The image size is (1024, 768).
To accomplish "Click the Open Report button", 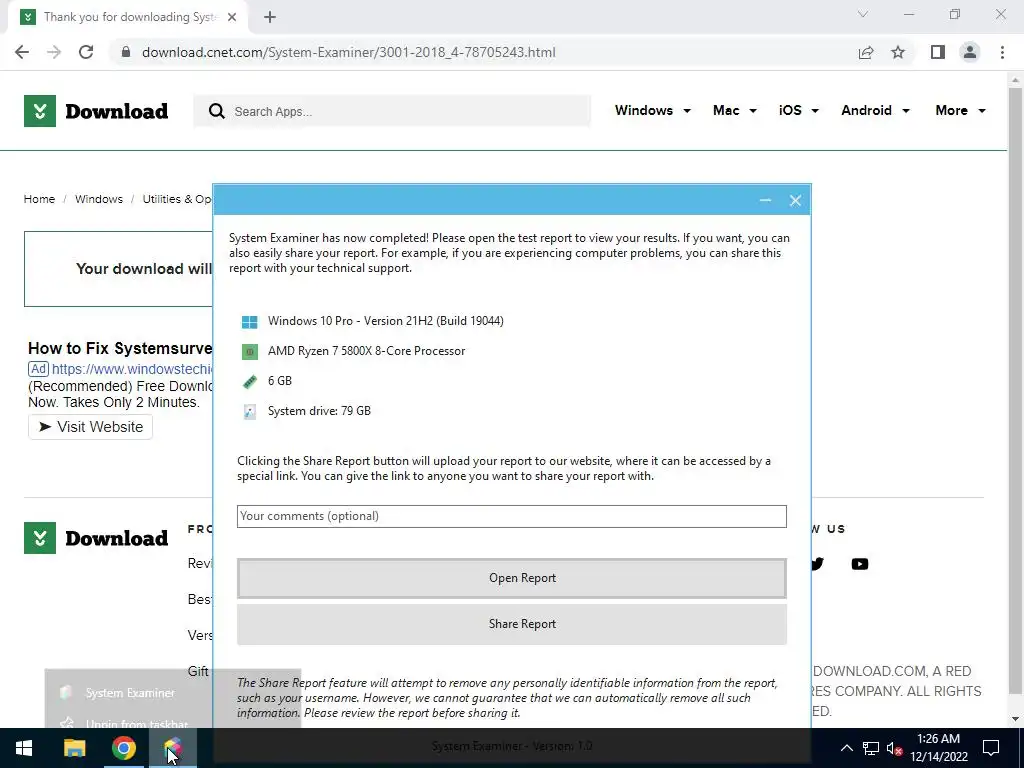I will [x=511, y=578].
